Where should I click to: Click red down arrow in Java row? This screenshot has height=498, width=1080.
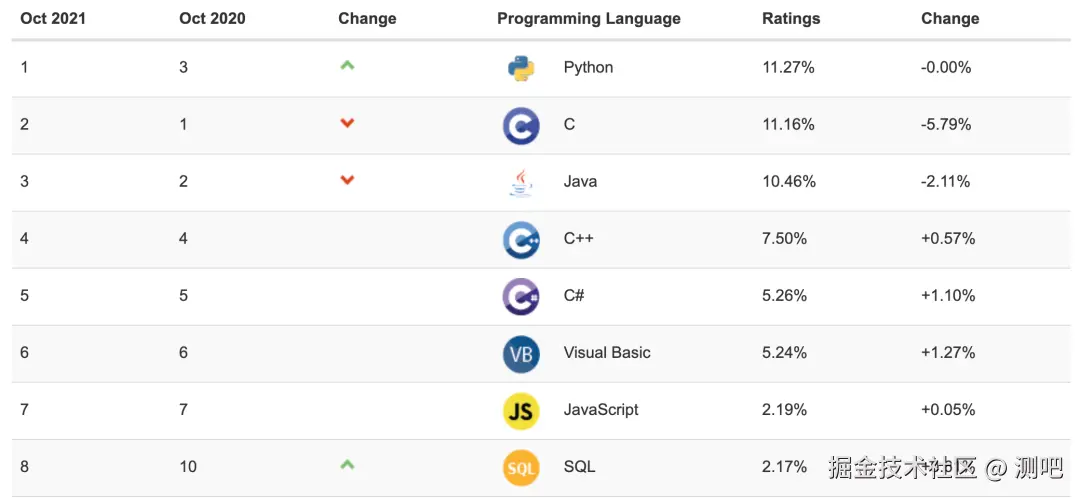click(x=347, y=180)
